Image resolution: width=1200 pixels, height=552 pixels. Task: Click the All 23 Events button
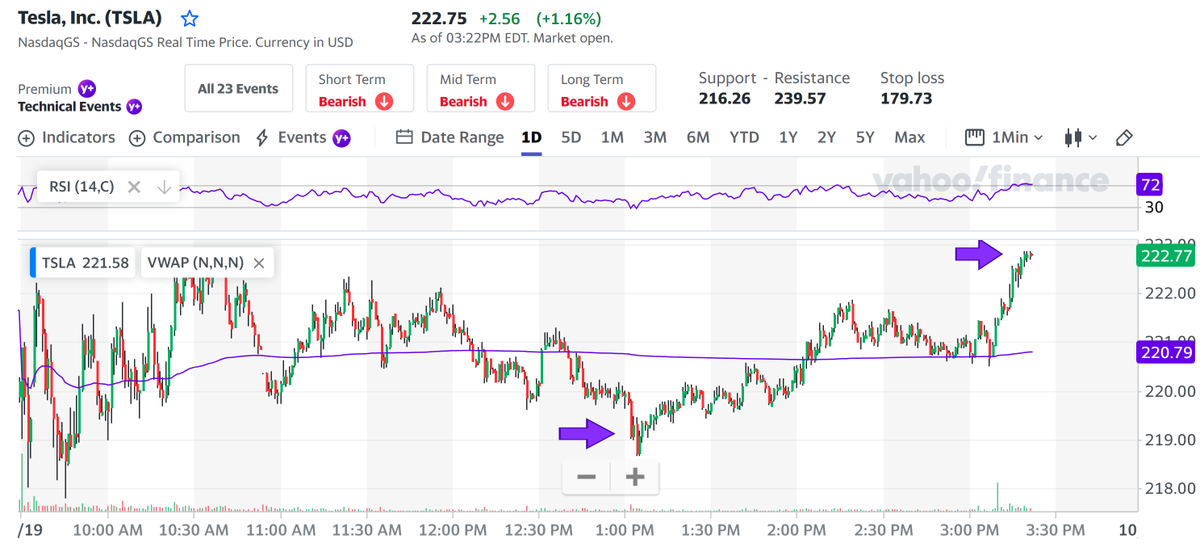pyautogui.click(x=238, y=88)
